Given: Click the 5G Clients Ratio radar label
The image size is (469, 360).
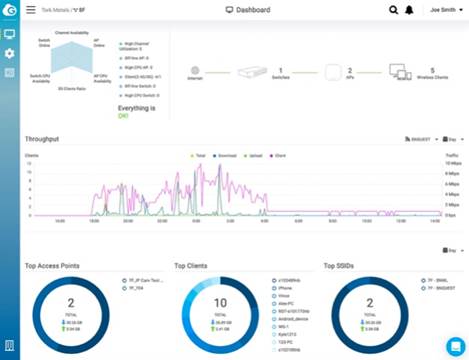Looking at the screenshot, I should pyautogui.click(x=72, y=89).
